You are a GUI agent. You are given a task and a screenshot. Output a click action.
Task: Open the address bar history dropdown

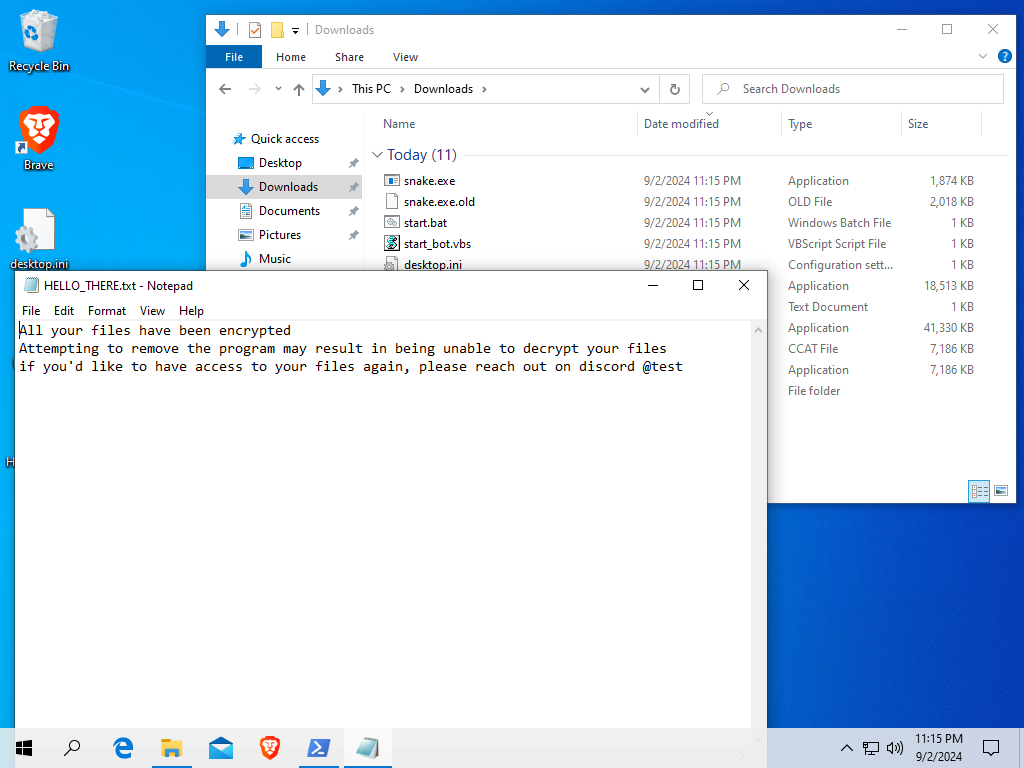[645, 89]
